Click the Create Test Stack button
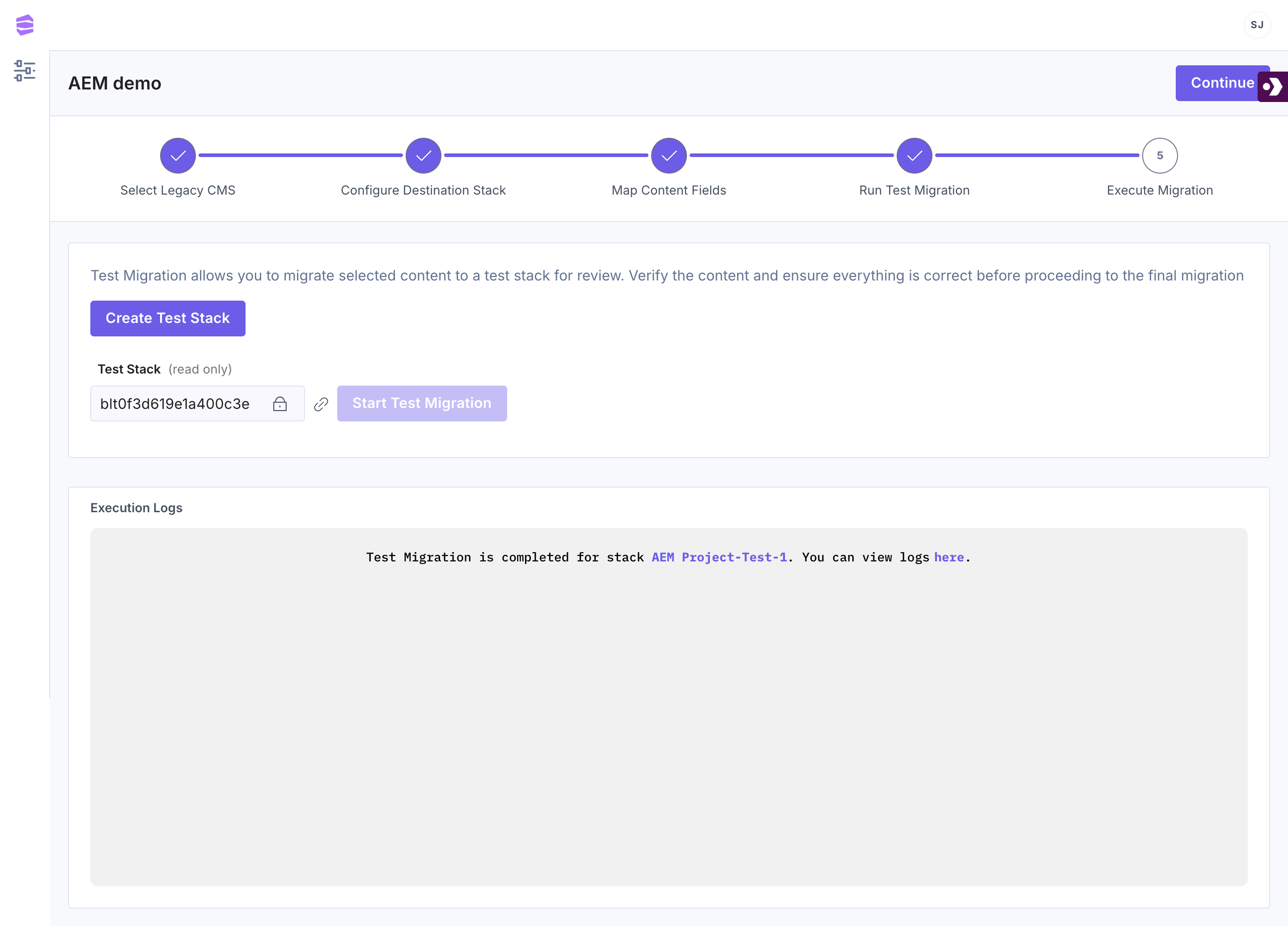 tap(168, 318)
